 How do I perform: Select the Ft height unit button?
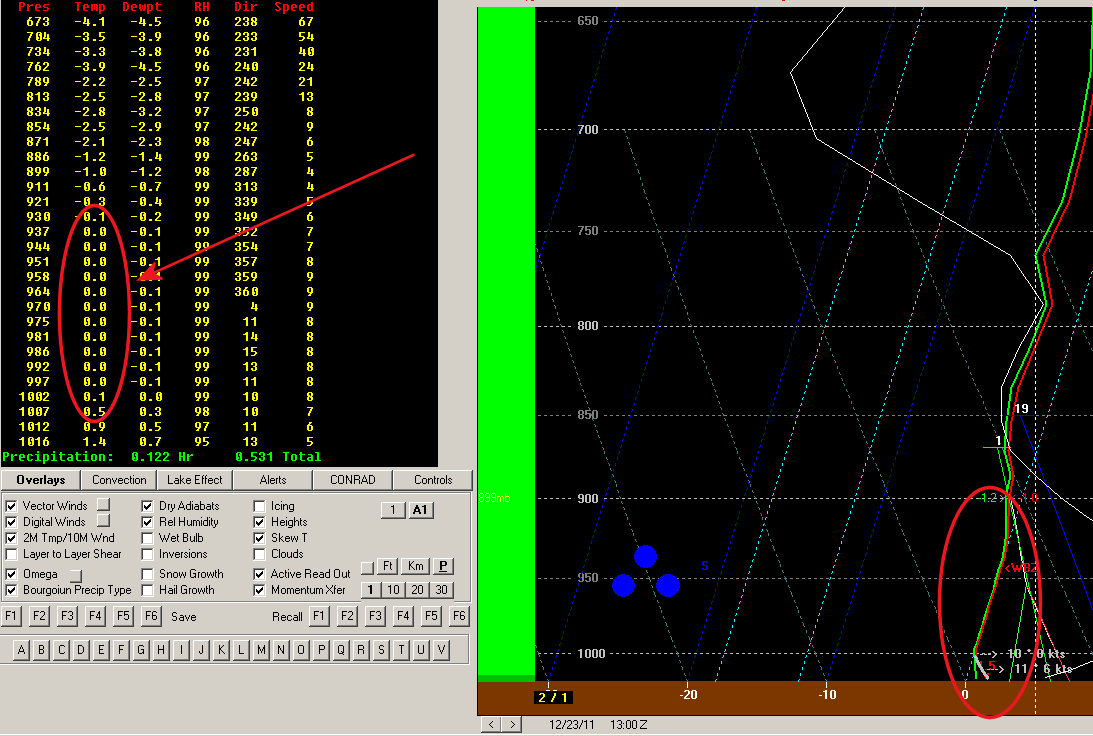tap(388, 566)
